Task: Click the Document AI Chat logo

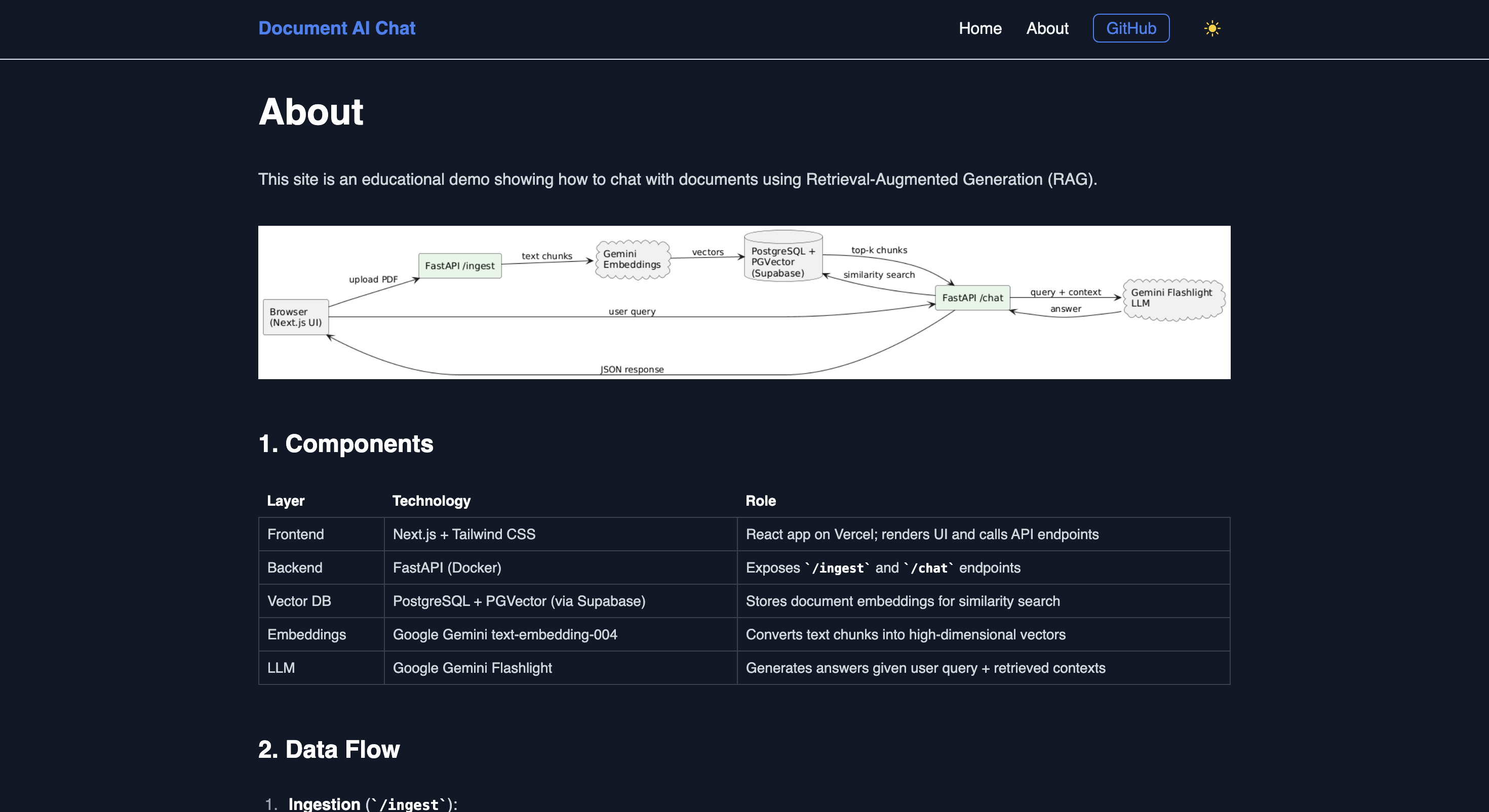Action: (x=336, y=28)
